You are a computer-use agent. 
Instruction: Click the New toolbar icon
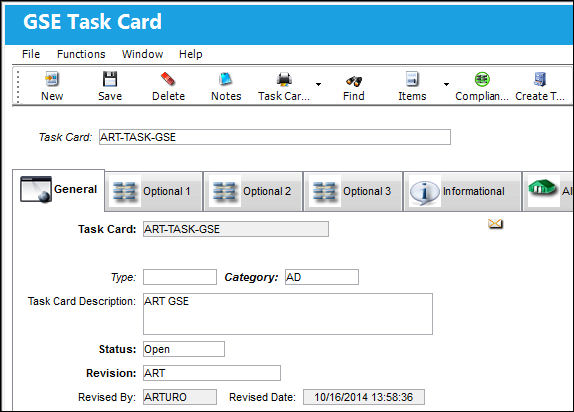[x=52, y=79]
